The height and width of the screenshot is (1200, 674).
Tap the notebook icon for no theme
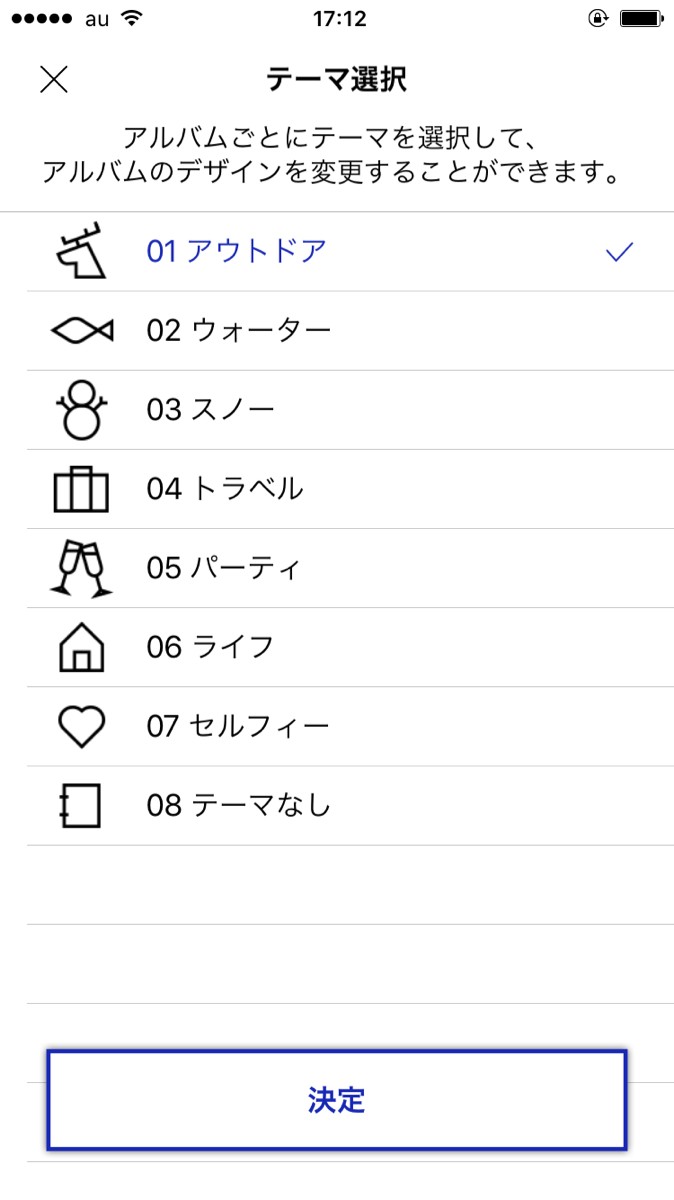80,805
